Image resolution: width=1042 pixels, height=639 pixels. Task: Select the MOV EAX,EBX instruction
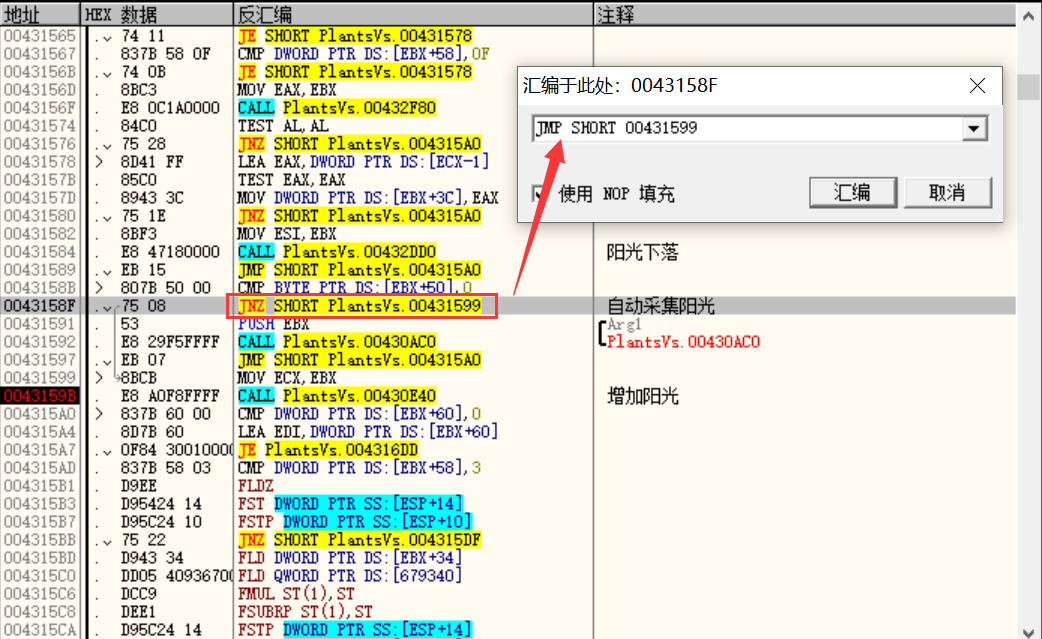286,90
